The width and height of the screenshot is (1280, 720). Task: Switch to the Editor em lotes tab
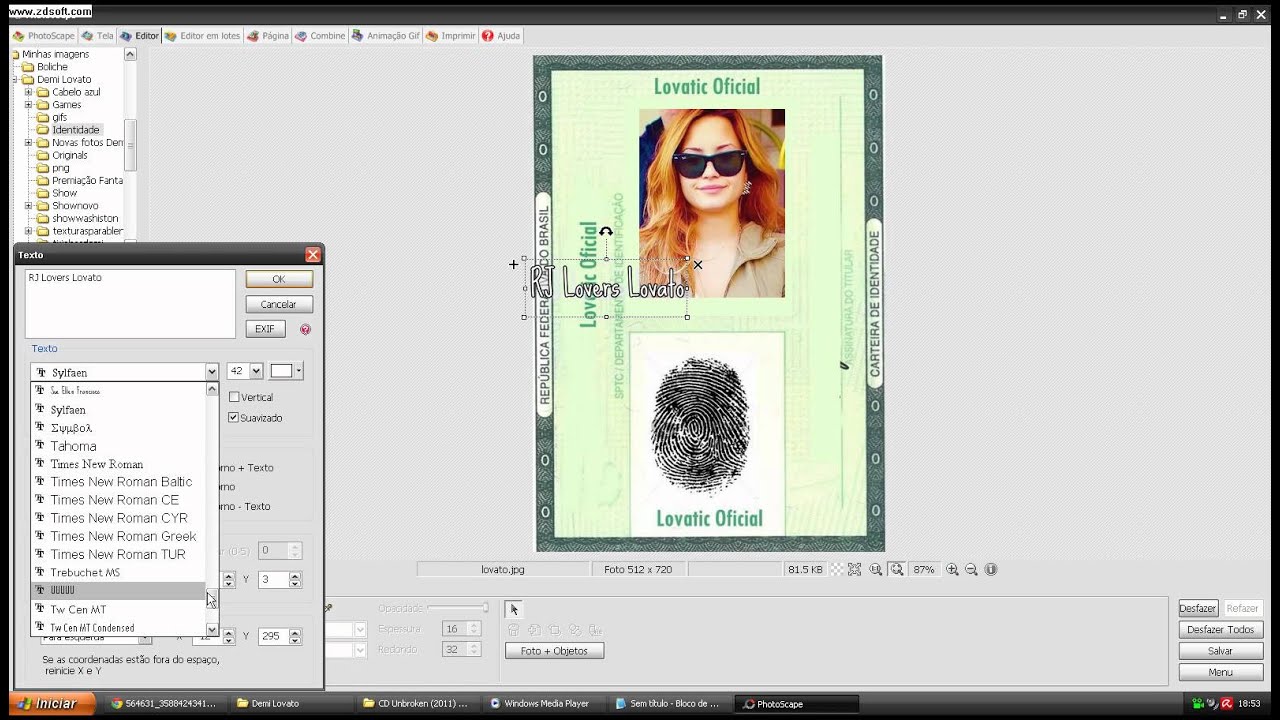coord(203,36)
